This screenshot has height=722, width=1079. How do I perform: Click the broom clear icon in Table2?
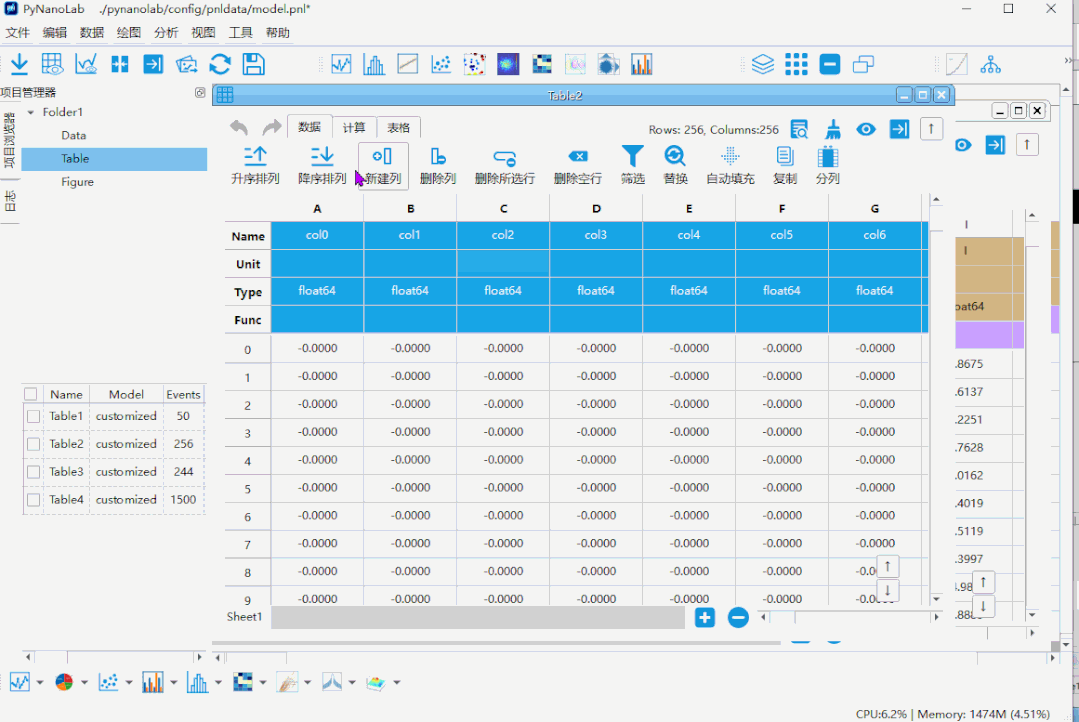(x=833, y=129)
